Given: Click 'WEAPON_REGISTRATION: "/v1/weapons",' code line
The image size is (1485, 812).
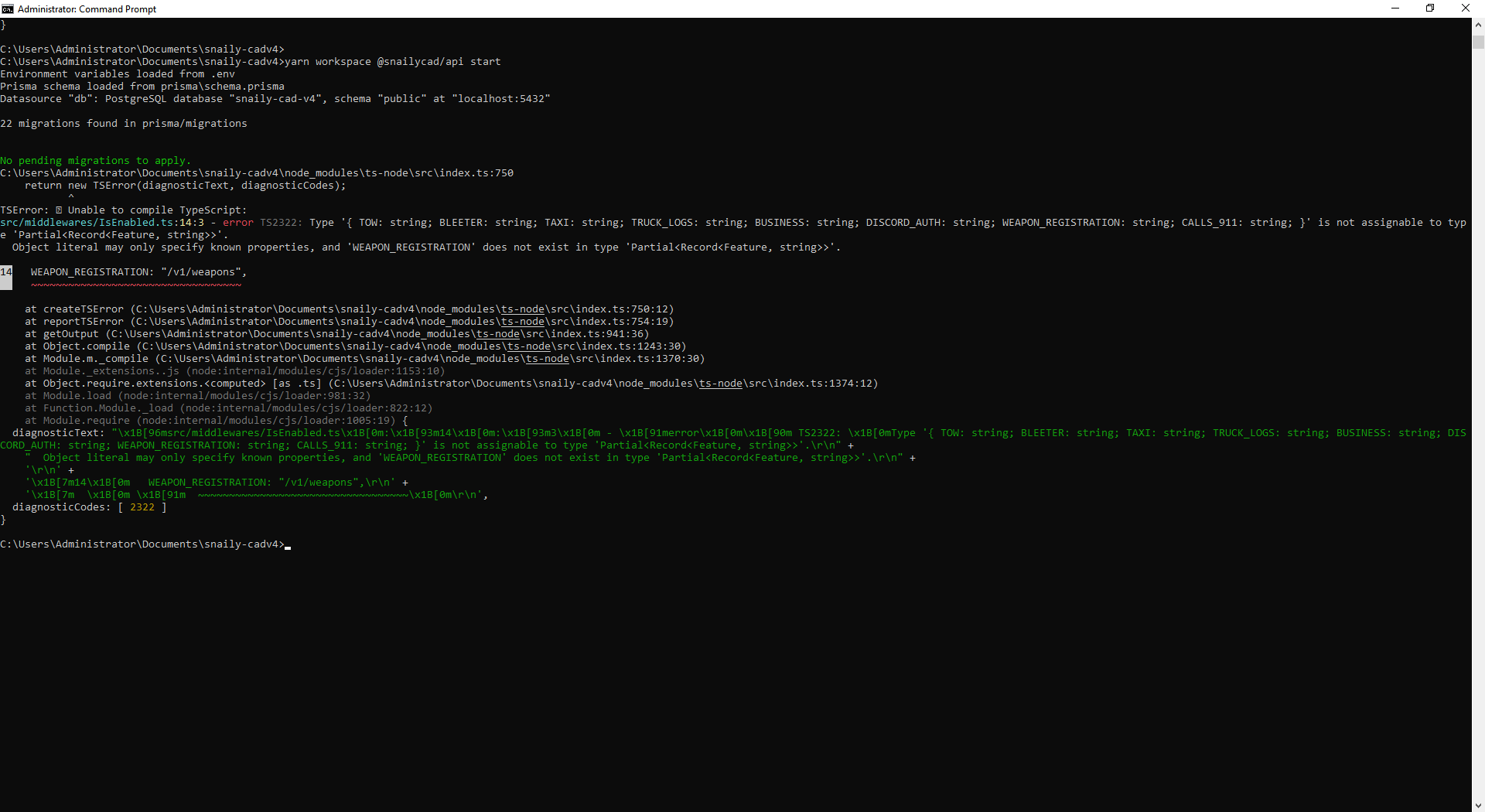Looking at the screenshot, I should tap(139, 272).
